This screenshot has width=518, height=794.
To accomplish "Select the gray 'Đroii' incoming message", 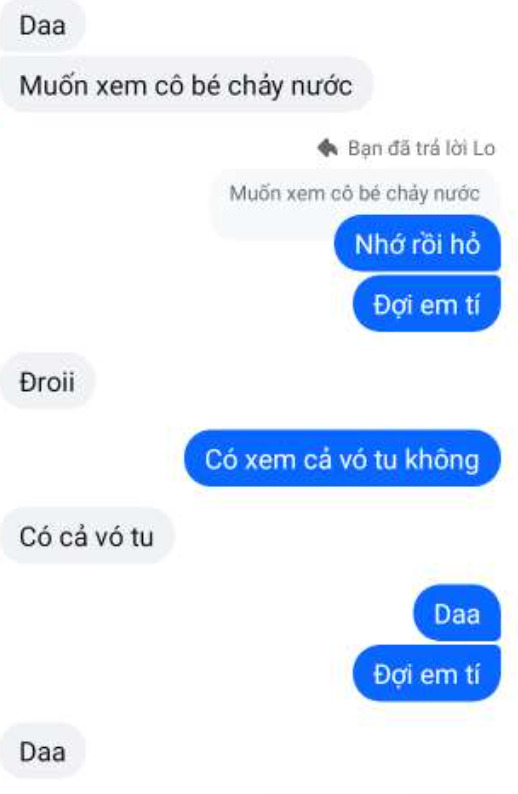I will point(47,381).
